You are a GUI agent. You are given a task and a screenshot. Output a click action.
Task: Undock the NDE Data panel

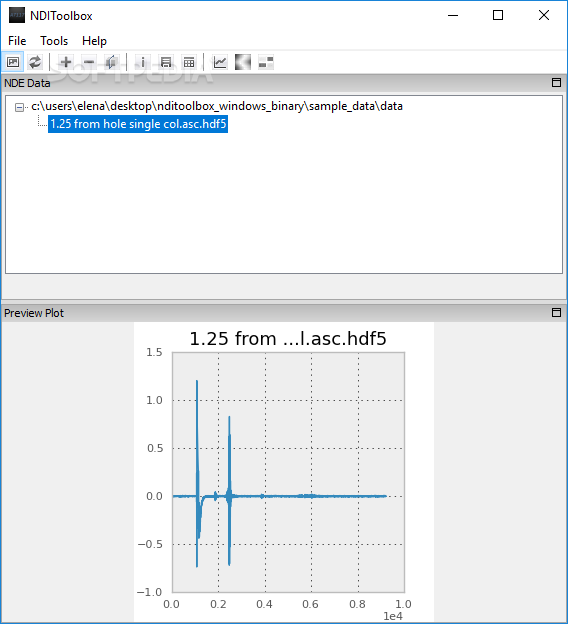[556, 82]
